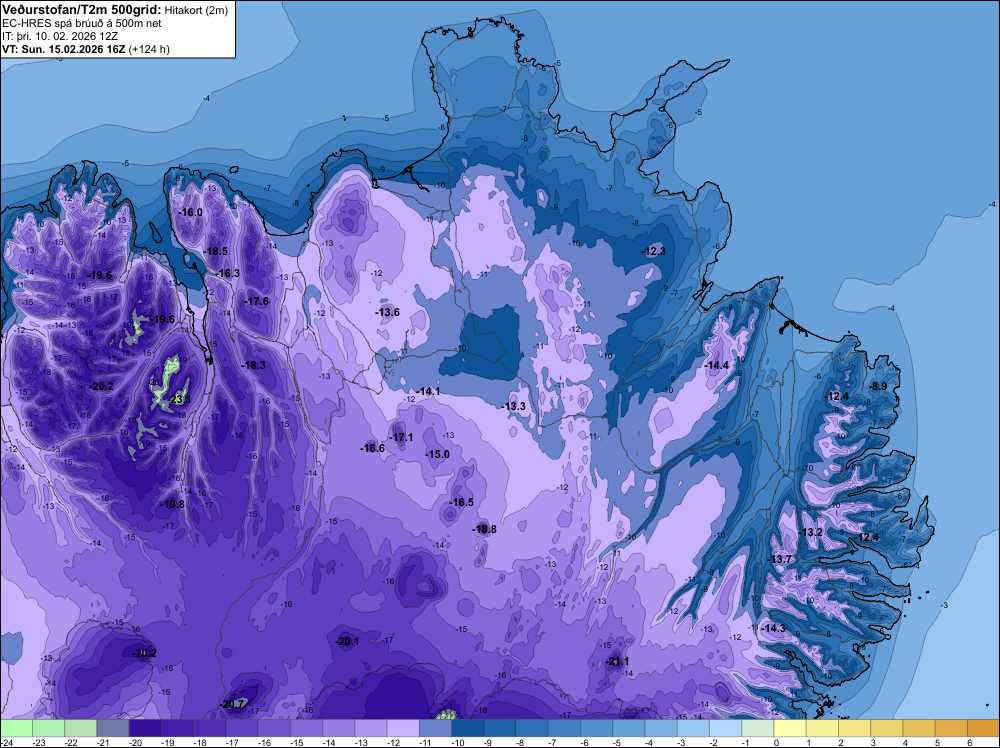Pick the legend swatch labeled 3

click(x=887, y=728)
